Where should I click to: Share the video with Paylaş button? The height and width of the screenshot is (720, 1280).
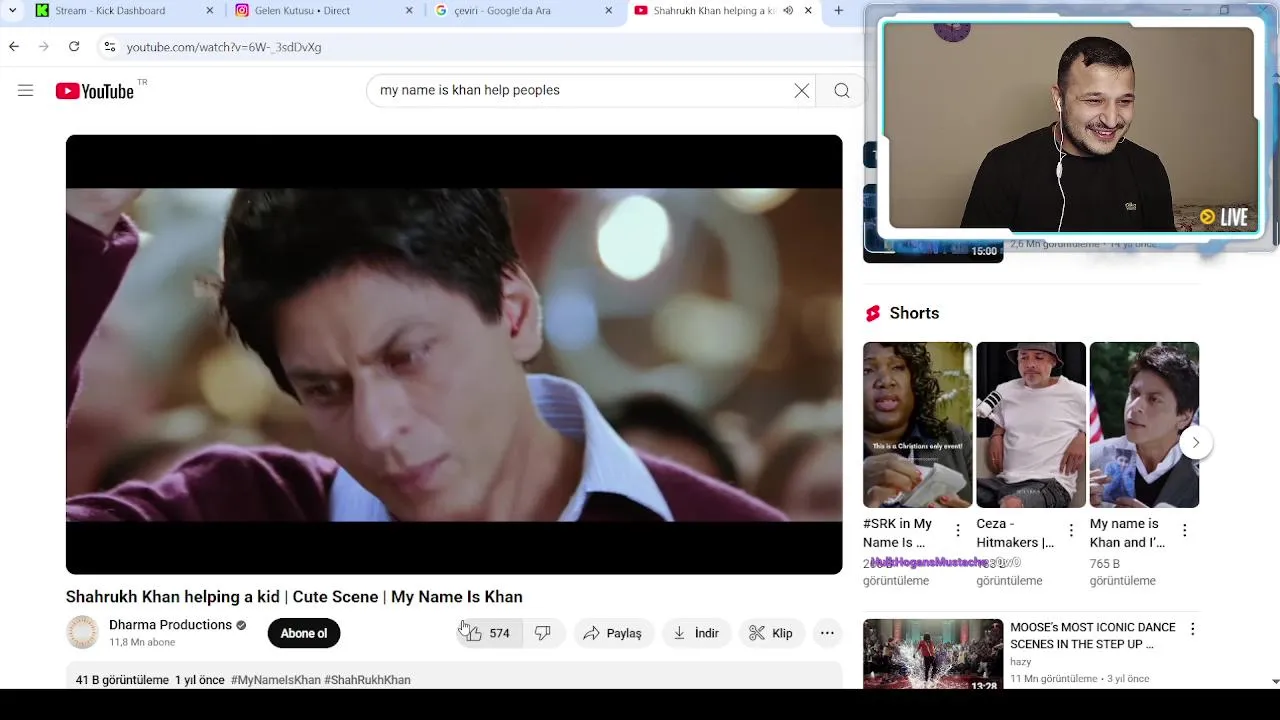pos(614,633)
